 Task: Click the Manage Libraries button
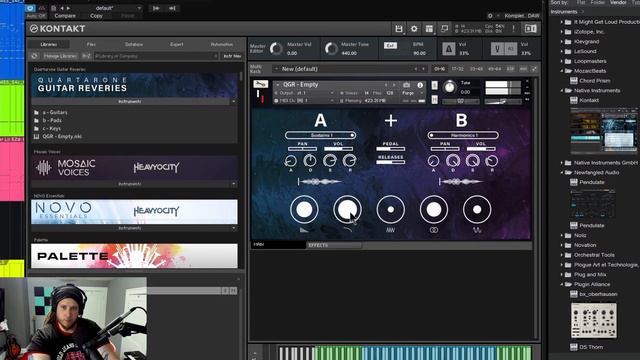60,56
